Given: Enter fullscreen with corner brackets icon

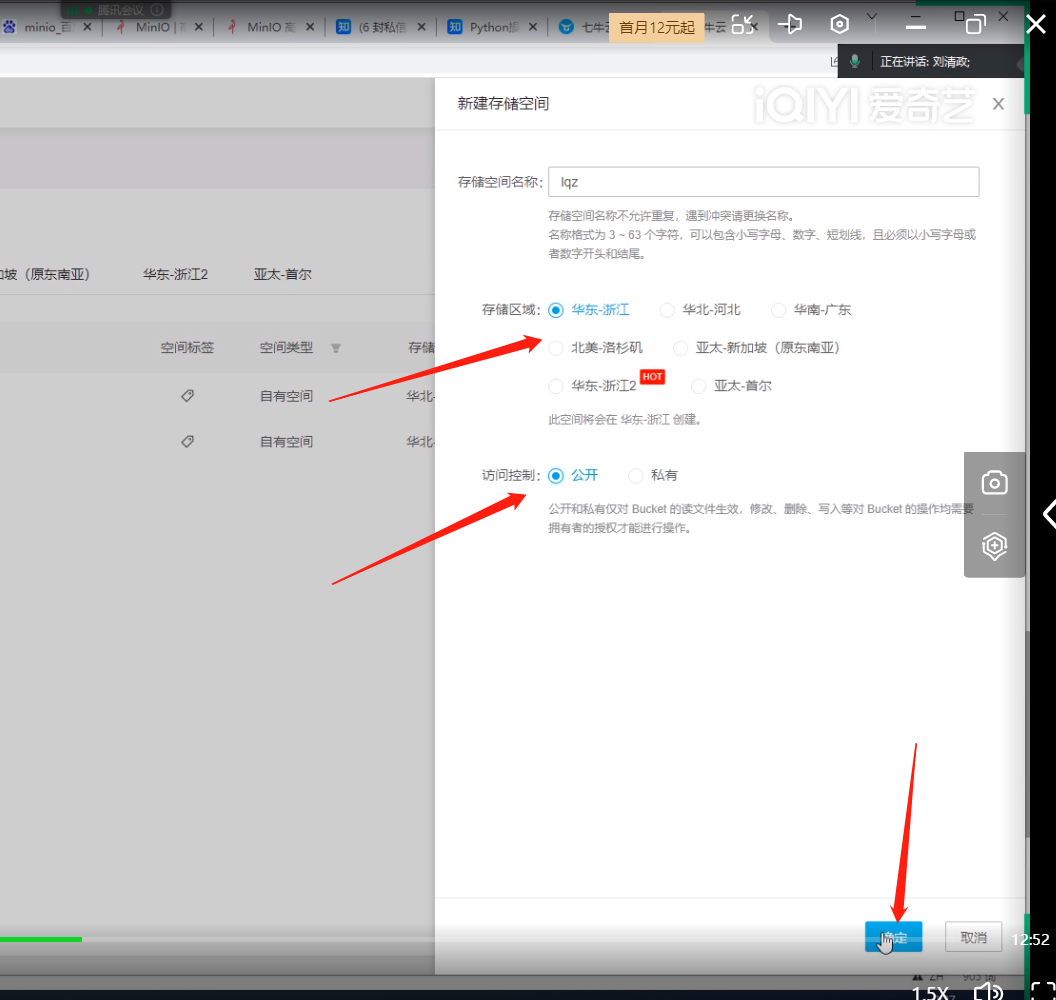Looking at the screenshot, I should click(x=1043, y=991).
